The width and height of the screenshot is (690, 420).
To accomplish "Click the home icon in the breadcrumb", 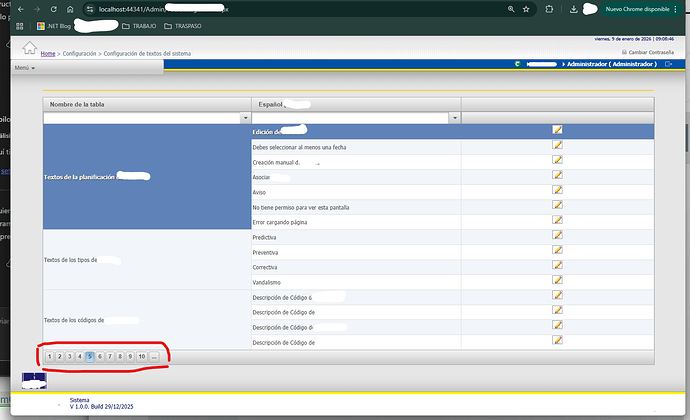I will pos(29,49).
